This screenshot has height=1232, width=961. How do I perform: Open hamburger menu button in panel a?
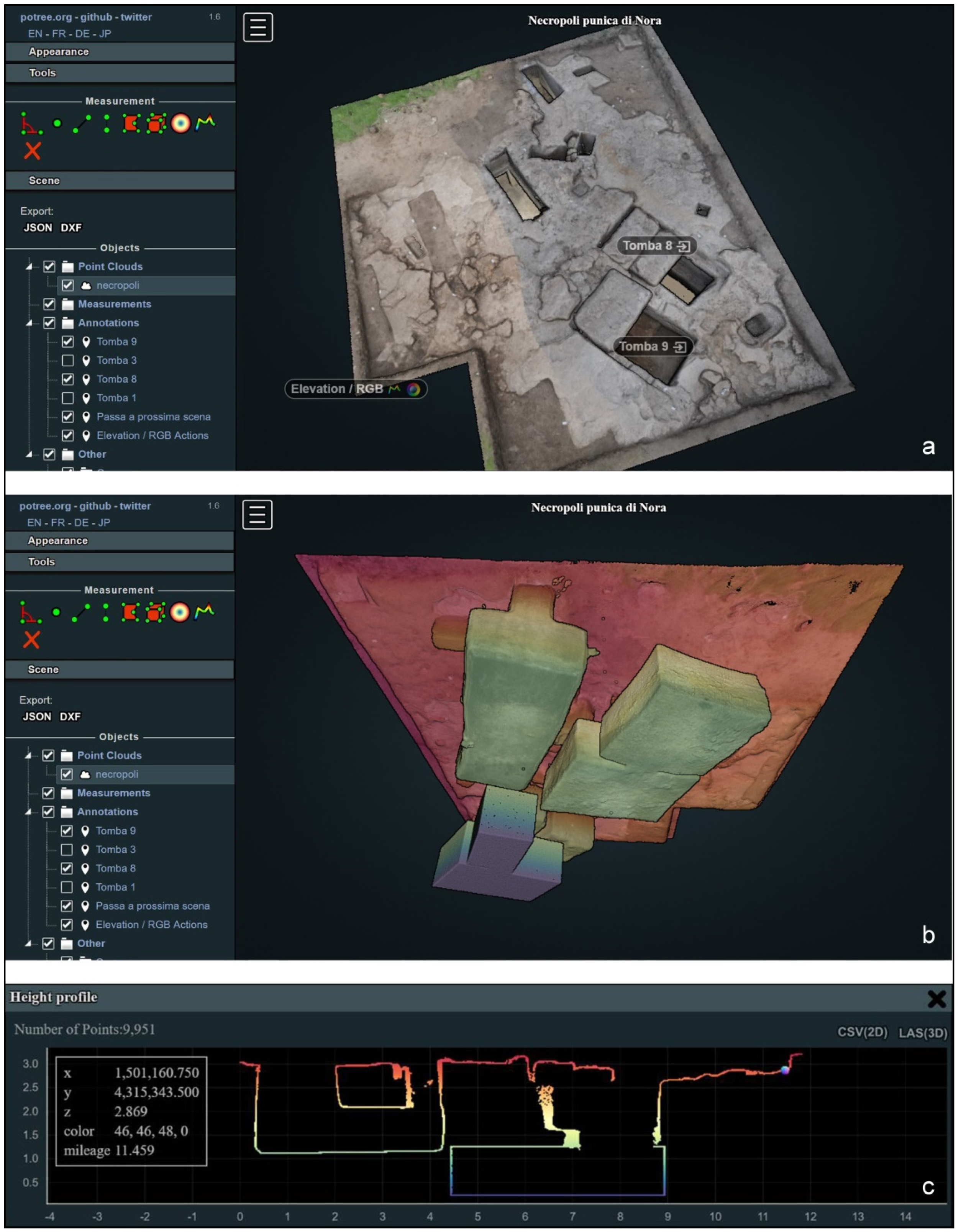click(258, 27)
